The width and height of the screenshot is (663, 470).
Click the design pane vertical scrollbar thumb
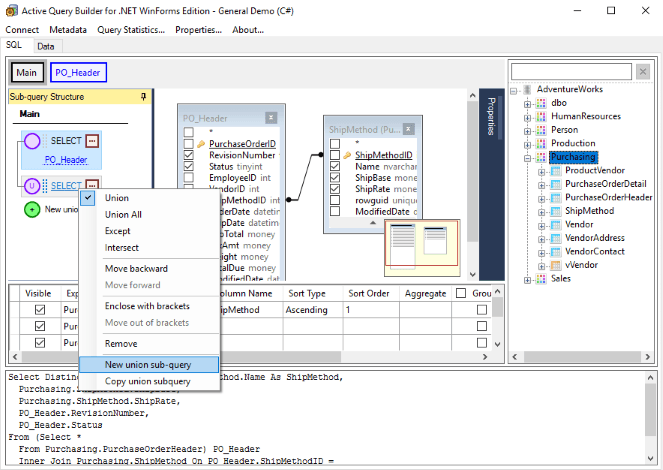[x=472, y=171]
